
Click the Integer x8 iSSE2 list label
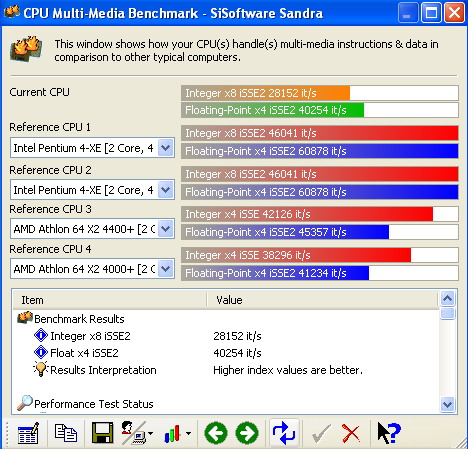coord(90,336)
